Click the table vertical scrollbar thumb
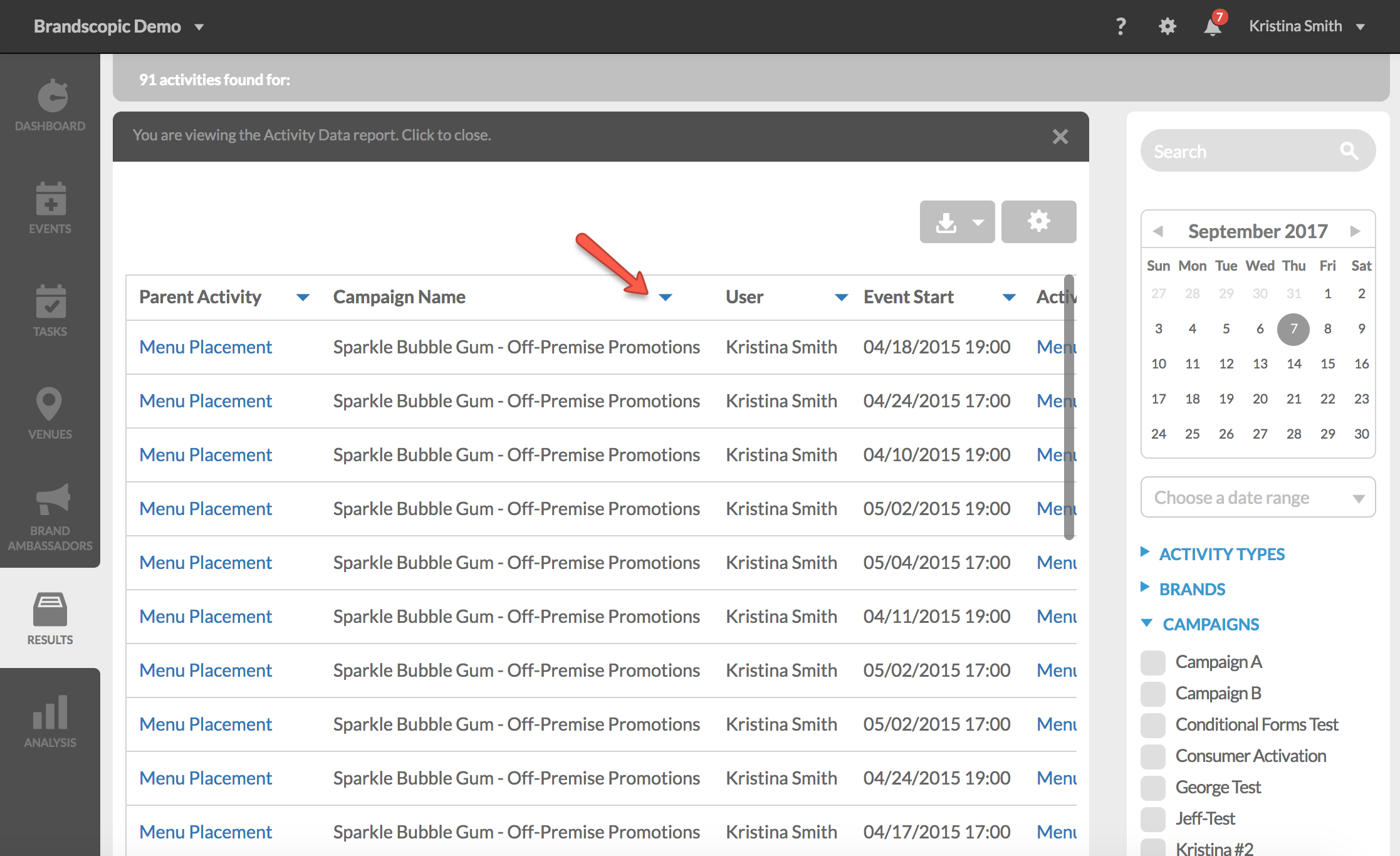1400x856 pixels. [1069, 407]
